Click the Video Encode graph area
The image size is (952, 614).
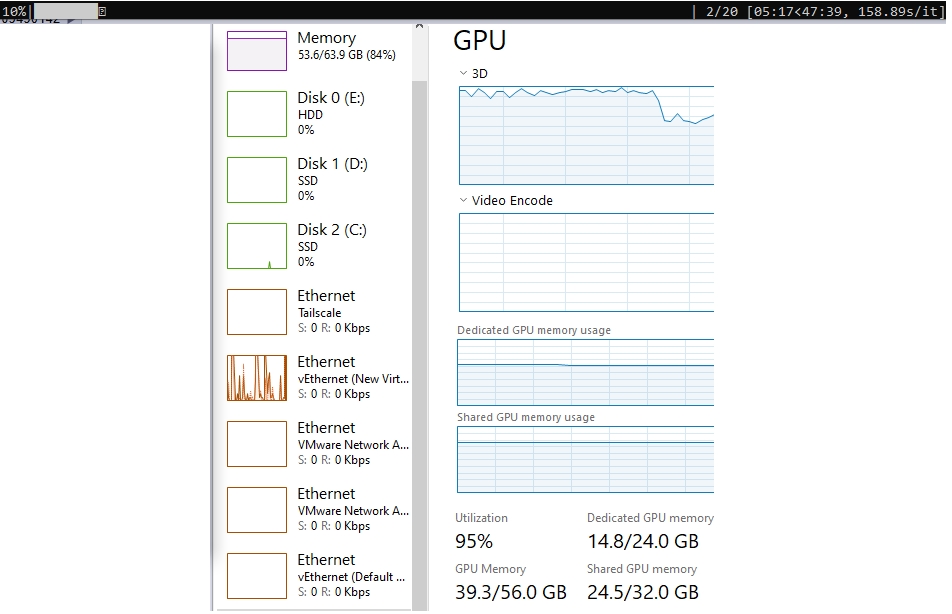(x=586, y=262)
